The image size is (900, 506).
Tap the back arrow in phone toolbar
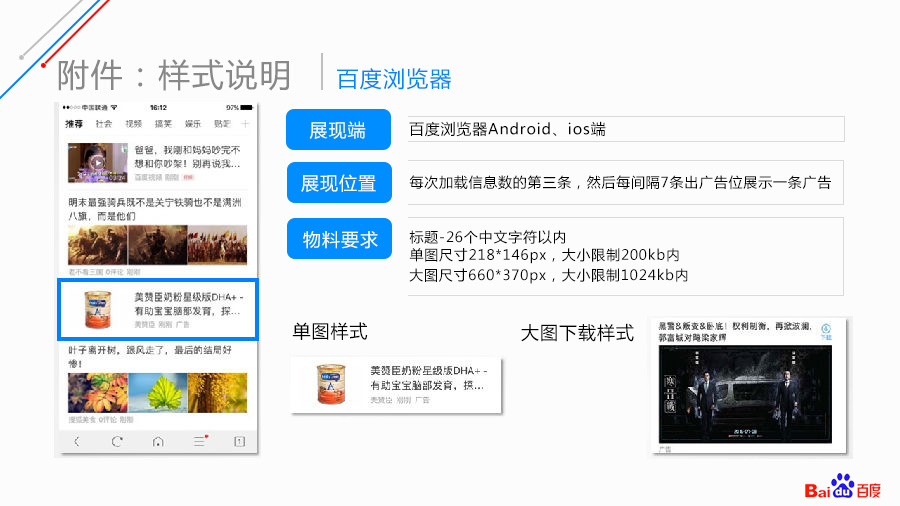coord(77,441)
